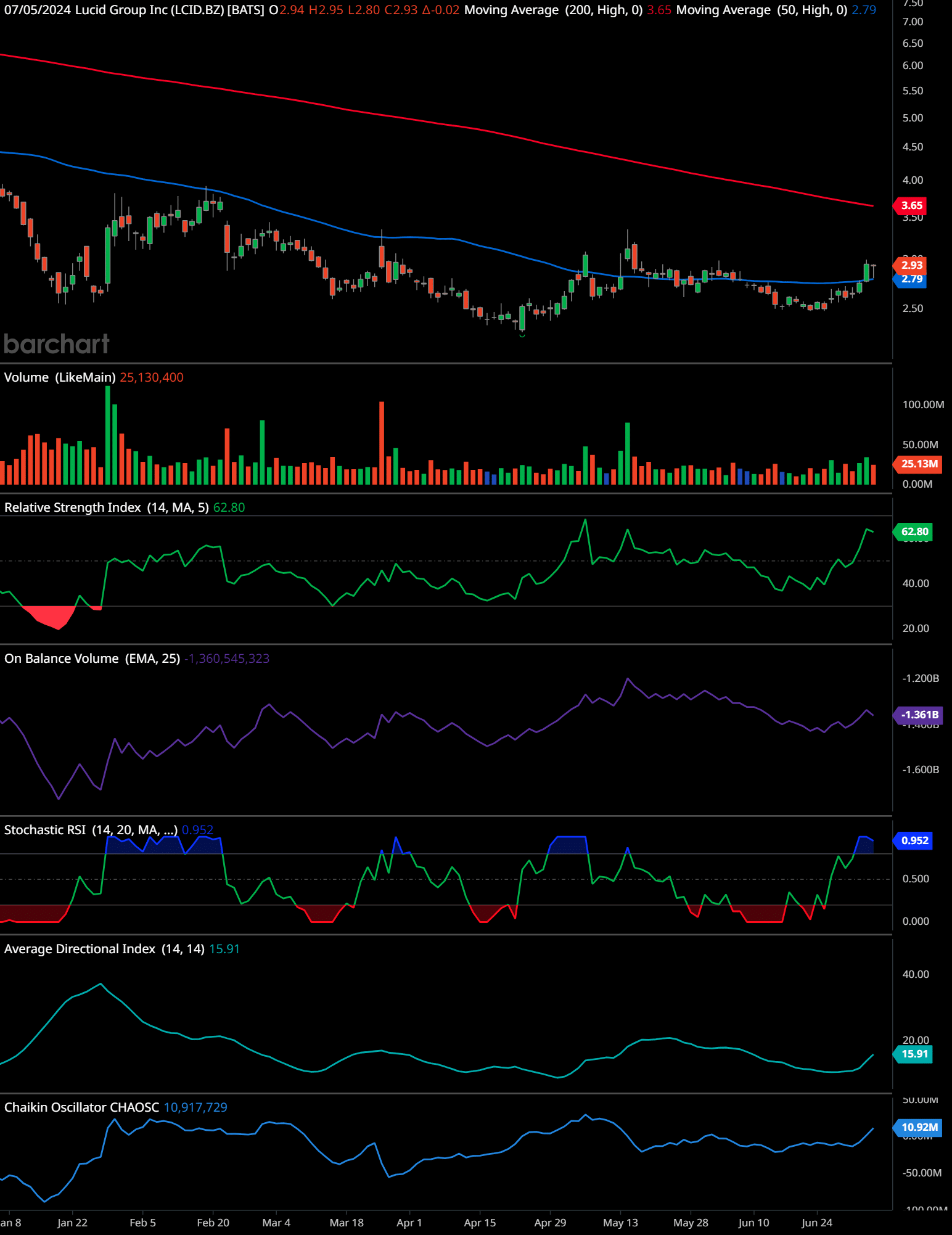Image resolution: width=952 pixels, height=1235 pixels.
Task: Click the Moving Average (200, High, 0) label
Action: click(x=553, y=10)
